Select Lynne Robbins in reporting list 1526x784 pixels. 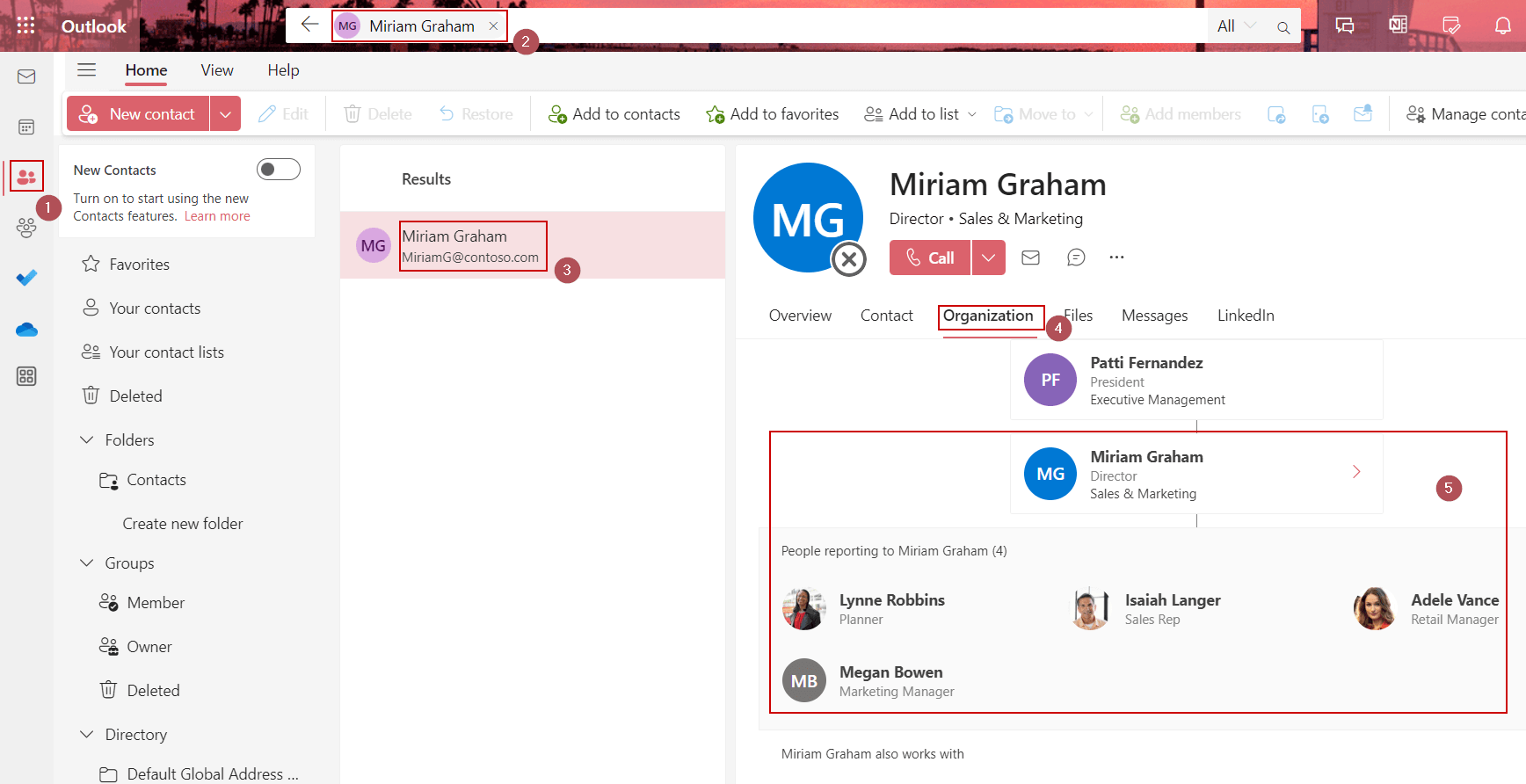[891, 600]
